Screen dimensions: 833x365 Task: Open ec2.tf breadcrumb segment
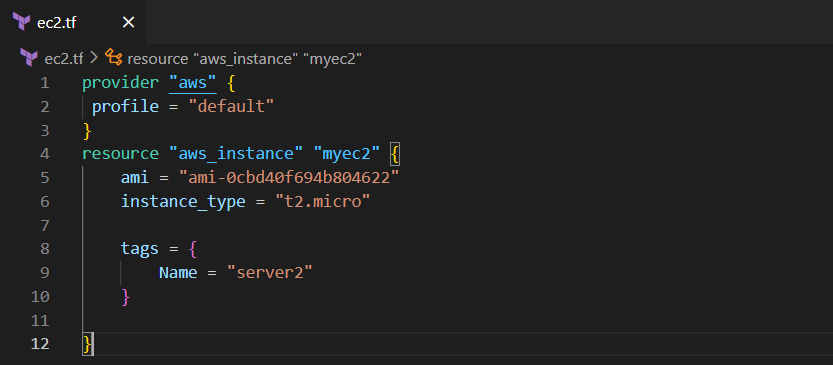click(x=64, y=58)
